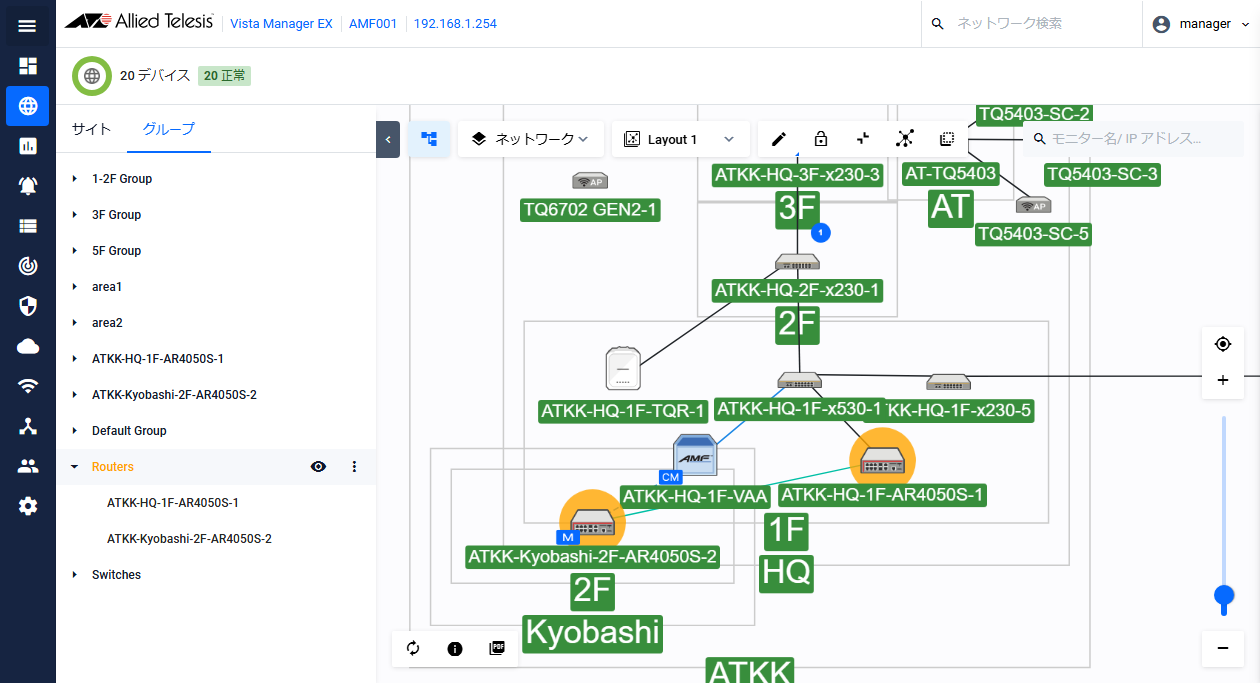Screen dimensions: 1260x683
Task: Click the inward arrows collapse icon
Action: [863, 139]
